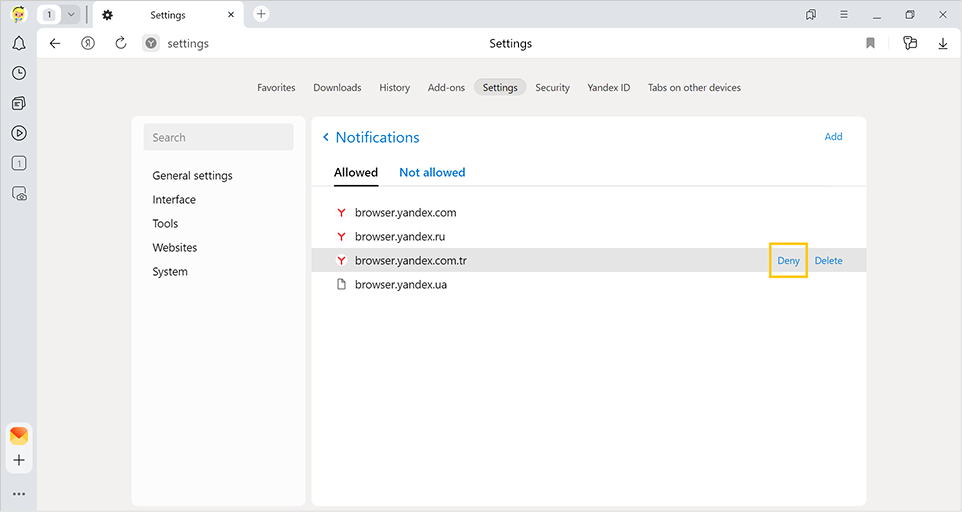
Task: Open Yandex Mail icon in sidebar
Action: coord(18,436)
